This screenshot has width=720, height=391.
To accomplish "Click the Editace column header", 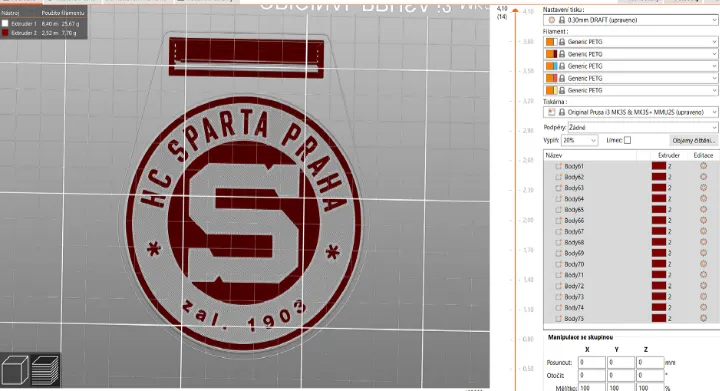I will point(703,156).
